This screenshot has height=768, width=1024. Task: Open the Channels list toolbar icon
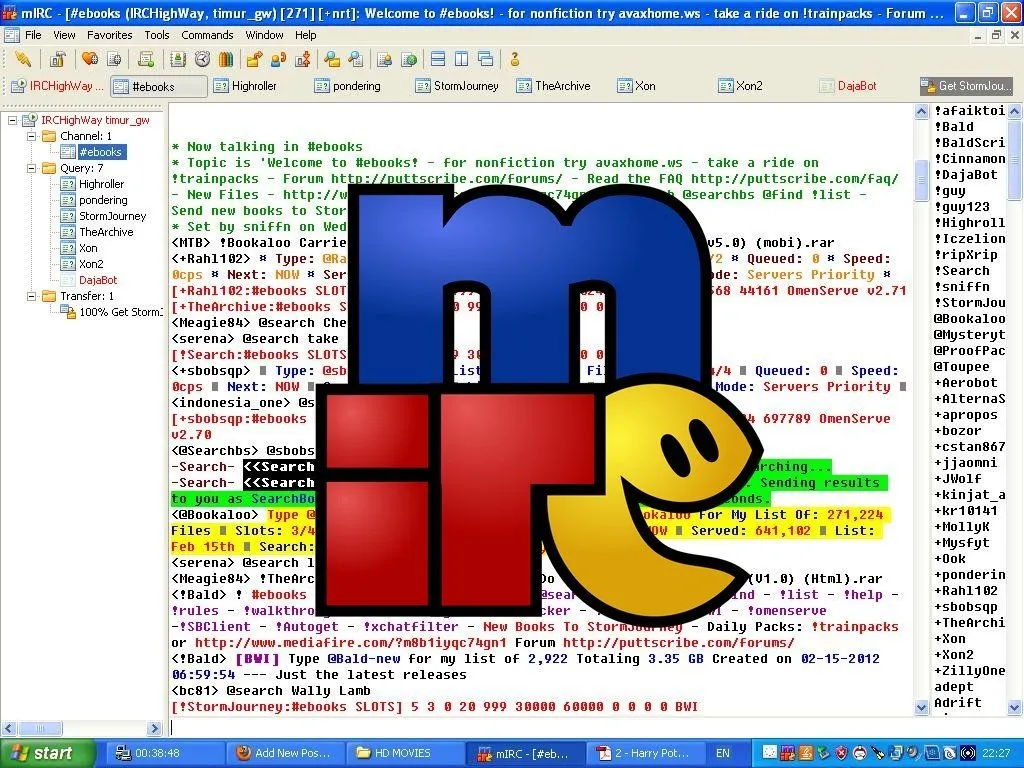click(x=114, y=59)
